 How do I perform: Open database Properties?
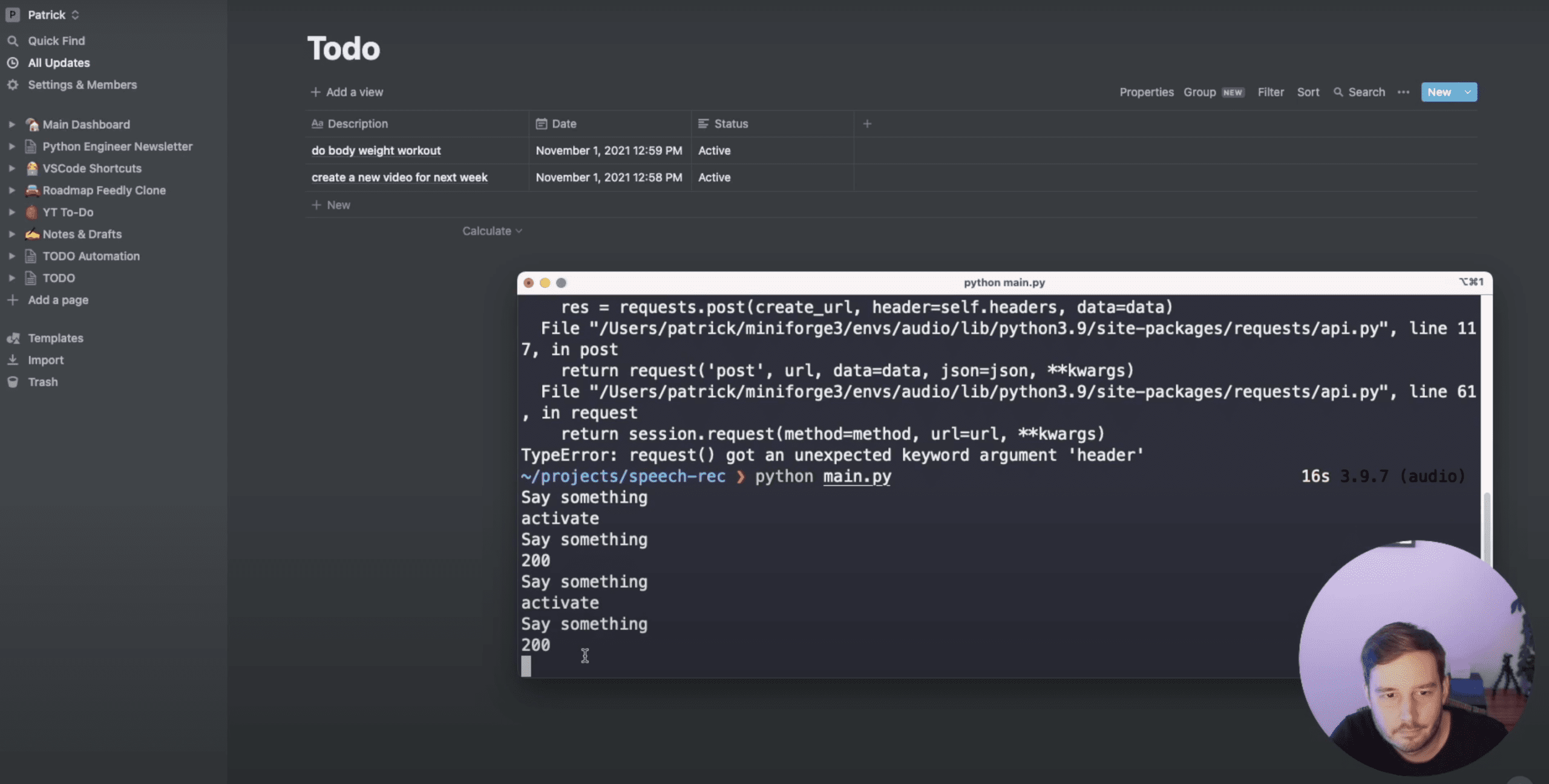[x=1146, y=92]
